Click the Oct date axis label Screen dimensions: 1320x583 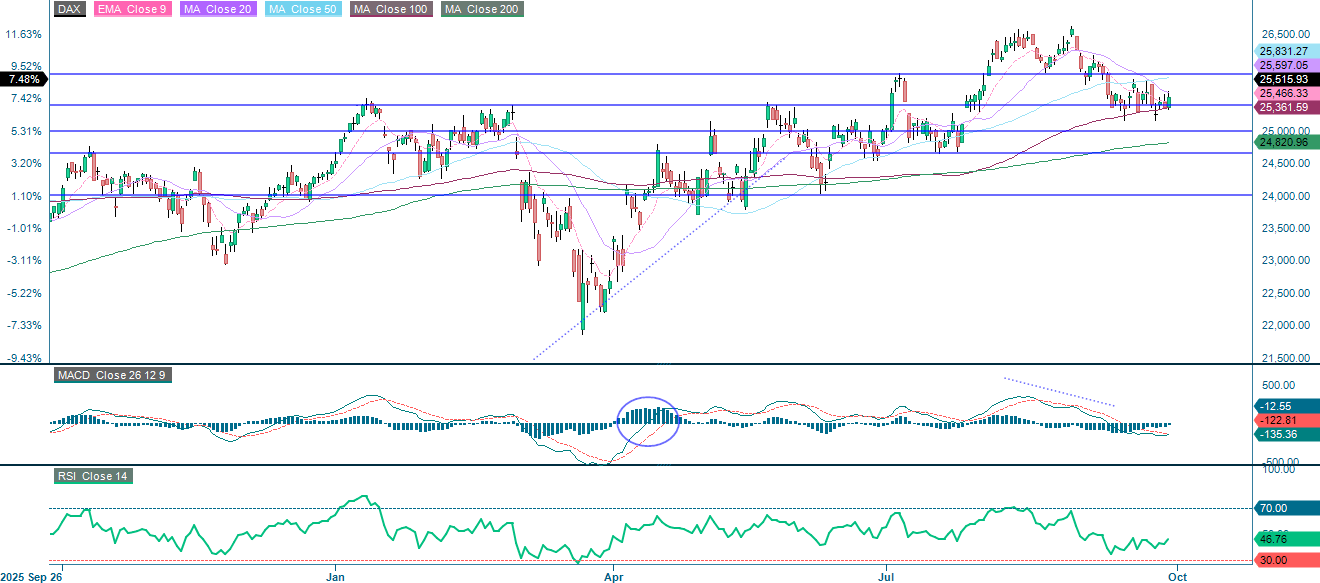click(x=1177, y=576)
